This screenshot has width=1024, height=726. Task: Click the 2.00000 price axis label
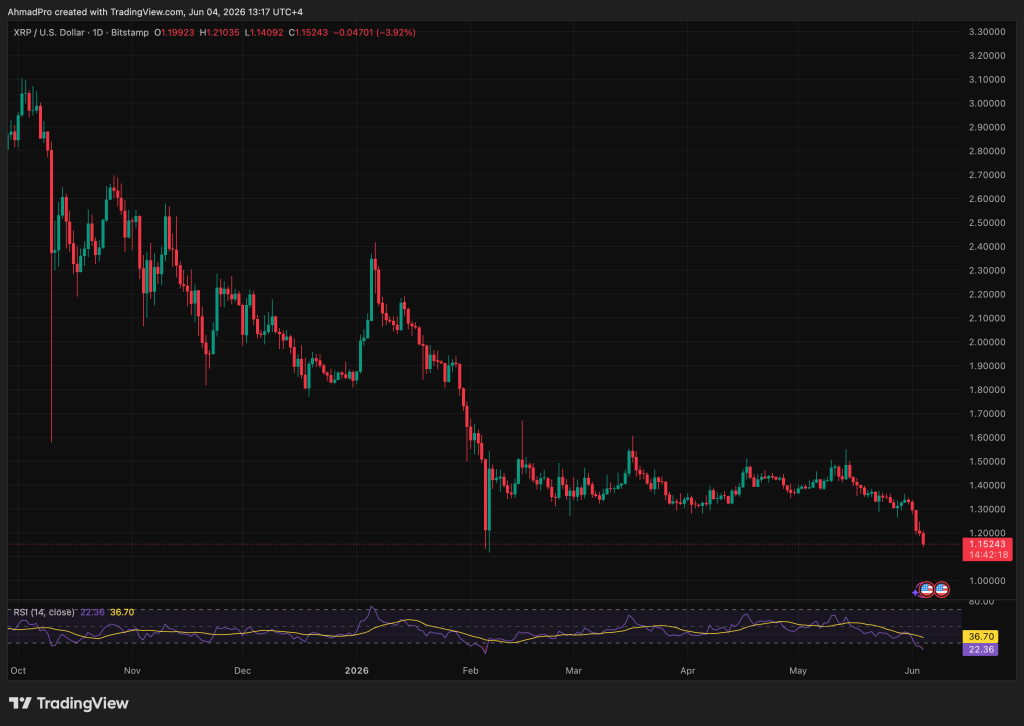click(x=987, y=342)
